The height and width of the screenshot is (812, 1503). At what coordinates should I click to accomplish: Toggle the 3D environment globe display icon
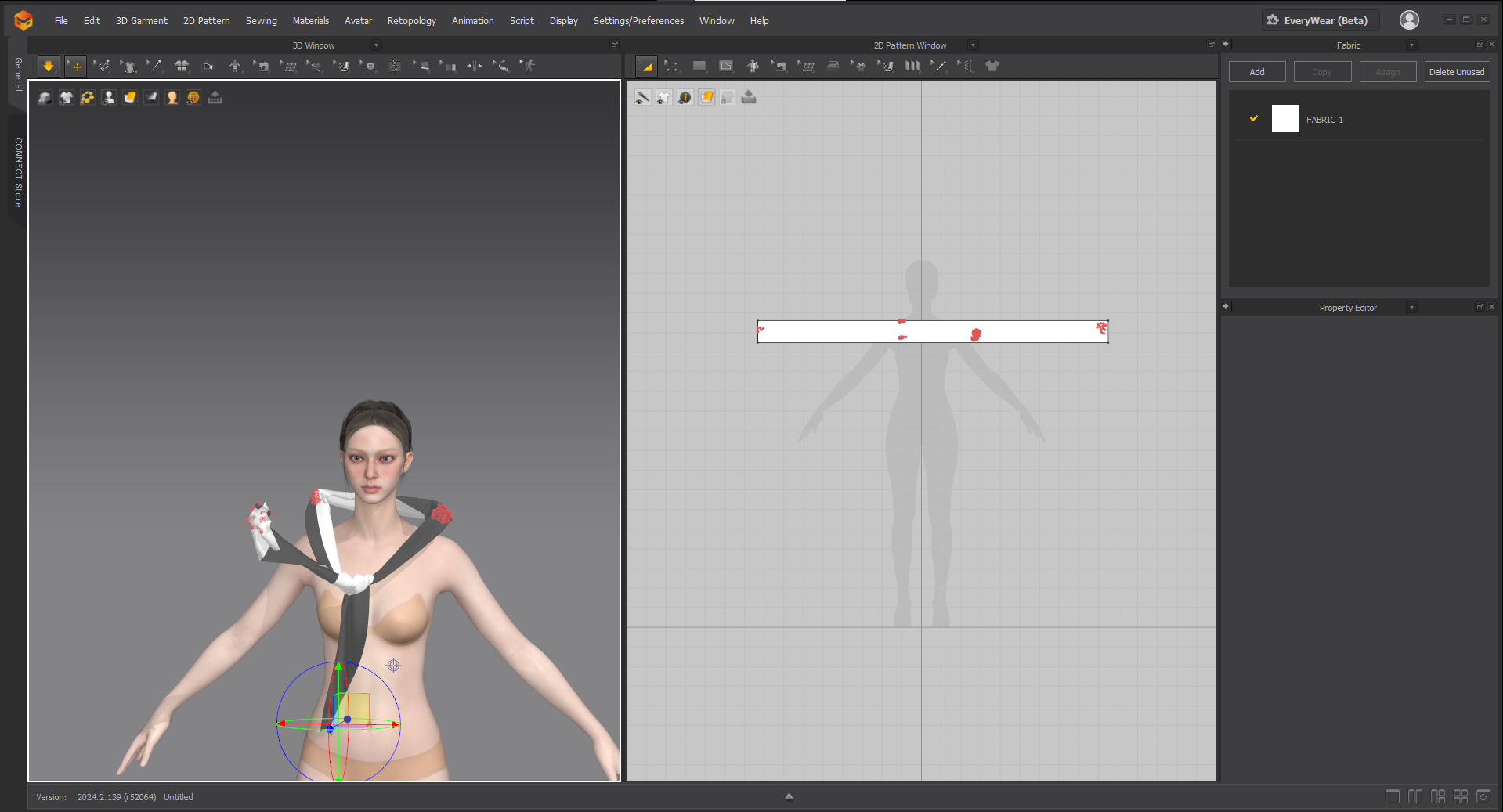click(x=193, y=97)
